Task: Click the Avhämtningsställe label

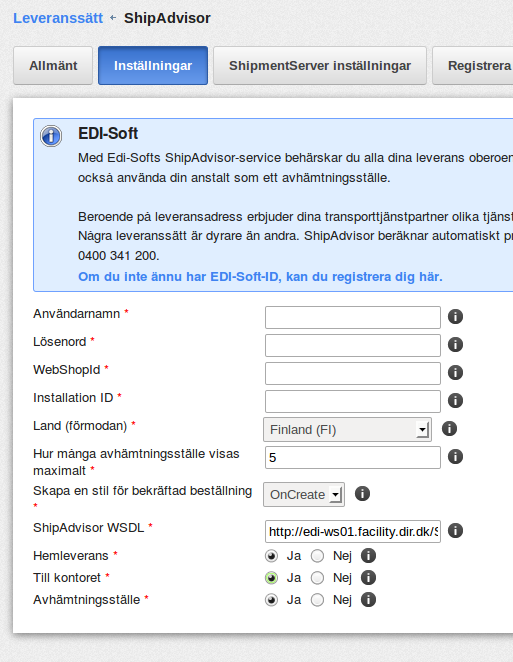Action: [x=87, y=600]
